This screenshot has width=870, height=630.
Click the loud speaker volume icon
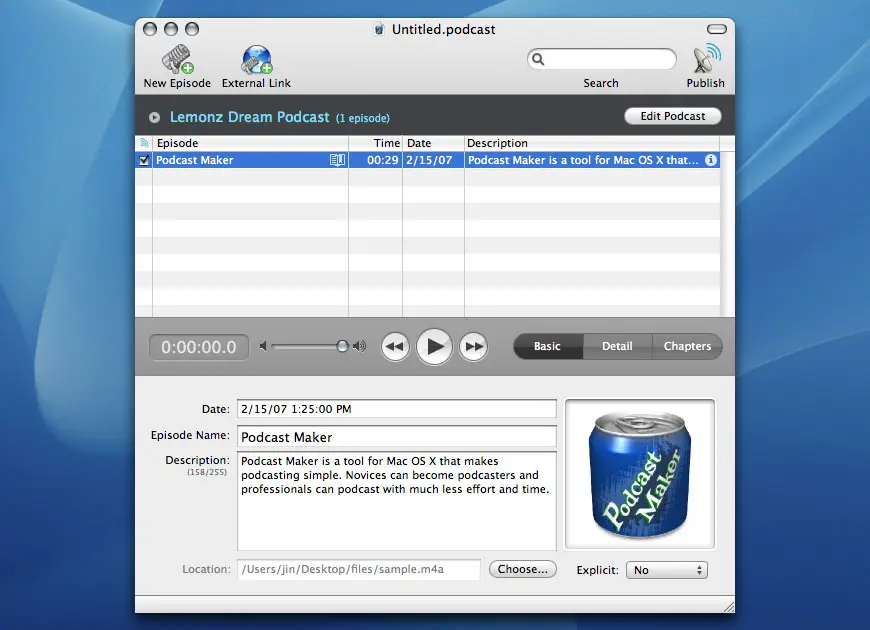pos(360,346)
